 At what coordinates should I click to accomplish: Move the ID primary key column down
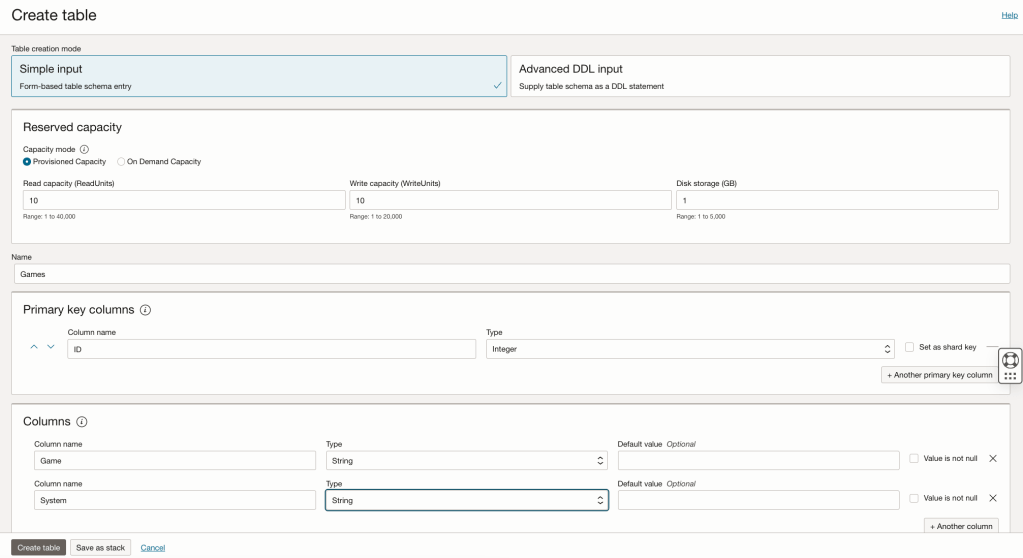(x=51, y=347)
